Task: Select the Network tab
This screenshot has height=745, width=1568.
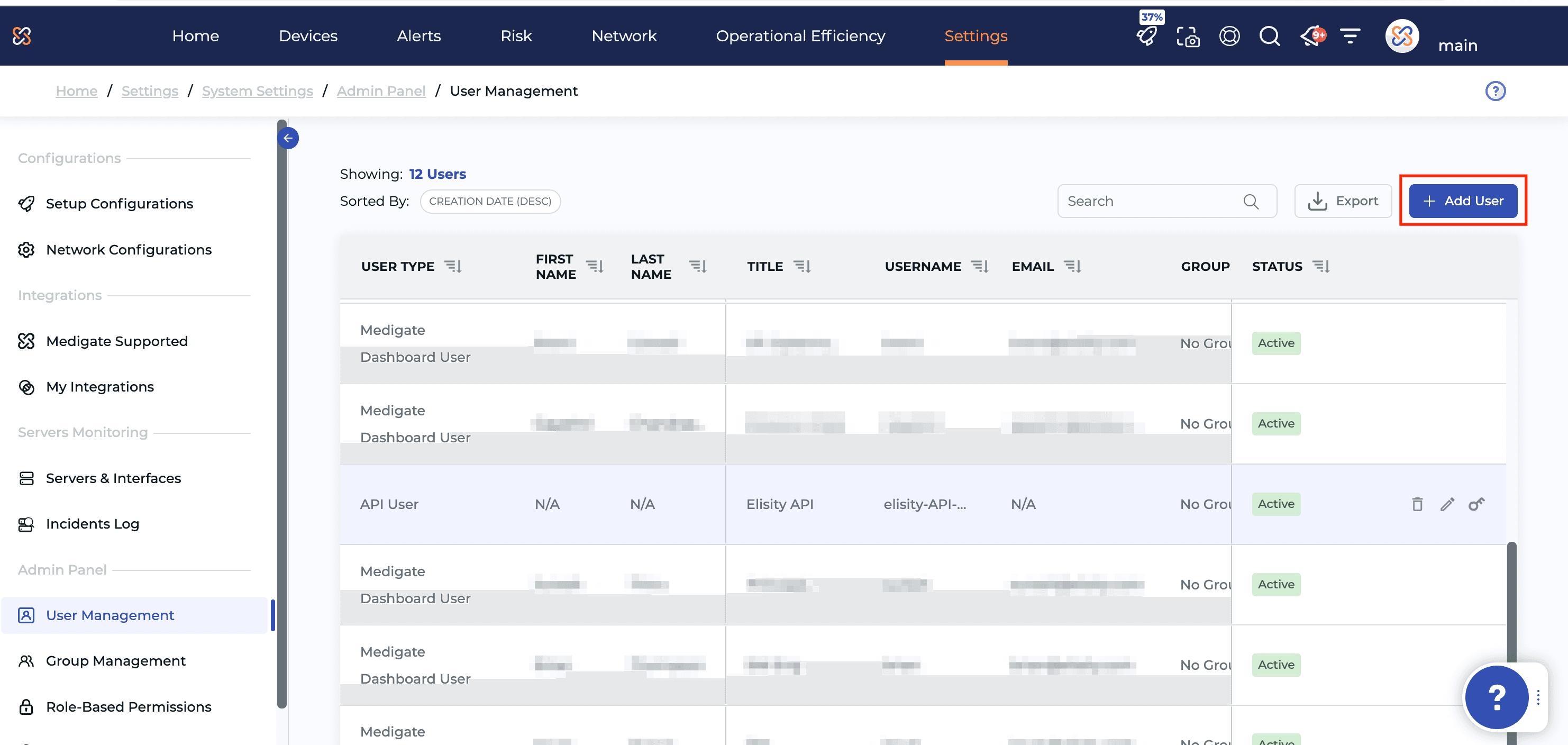Action: (x=624, y=36)
